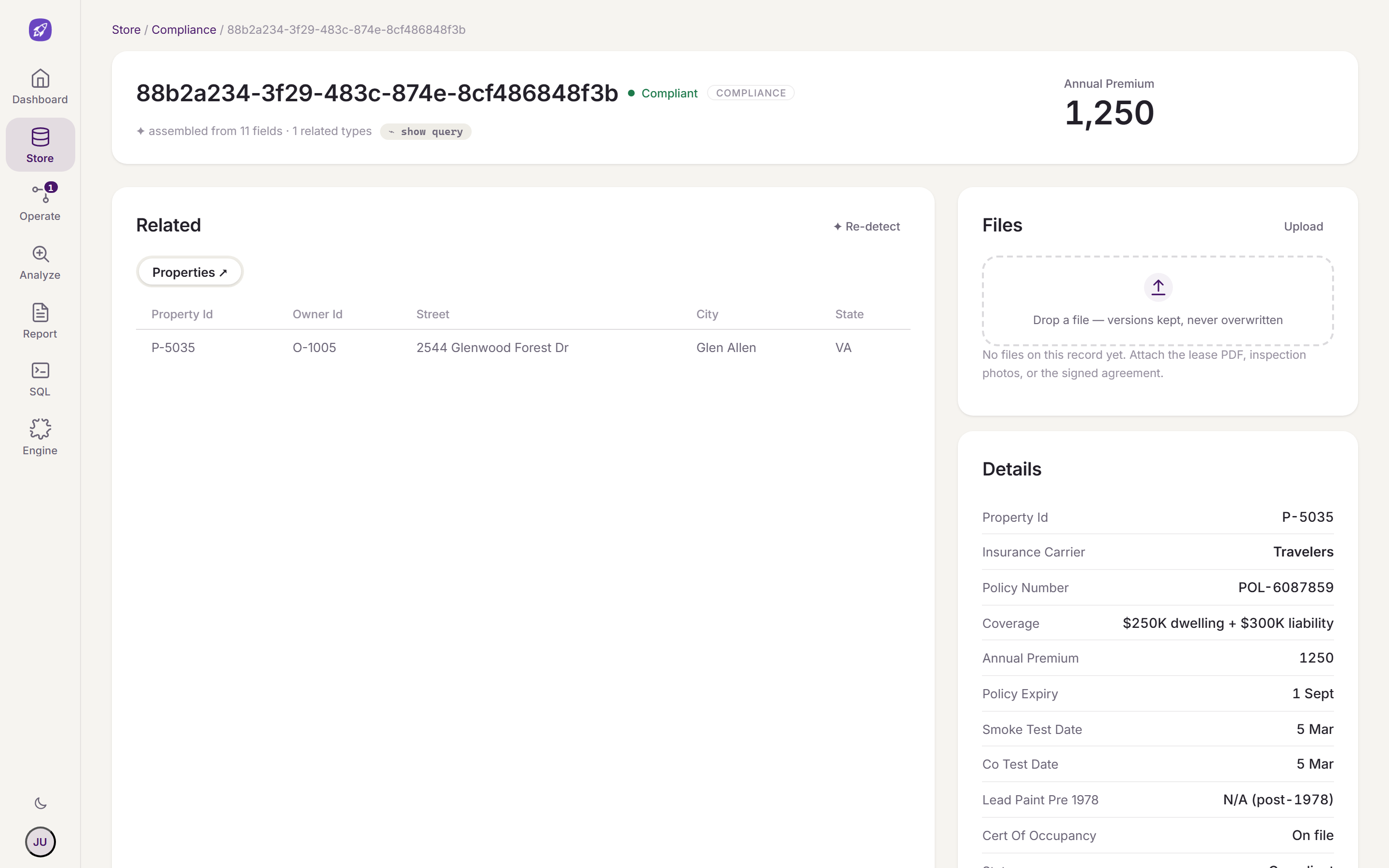Click the Upload link in Files
Viewport: 1389px width, 868px height.
pos(1303,226)
